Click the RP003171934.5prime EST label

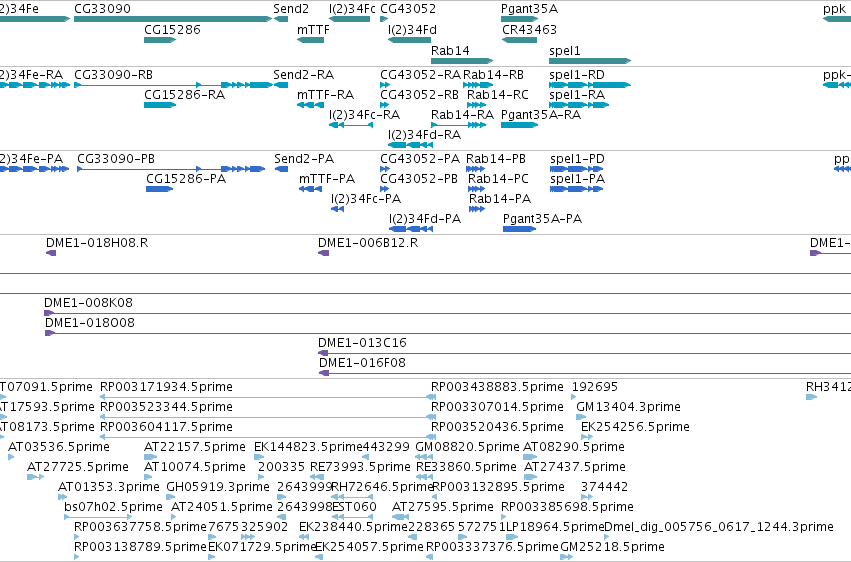coord(166,387)
